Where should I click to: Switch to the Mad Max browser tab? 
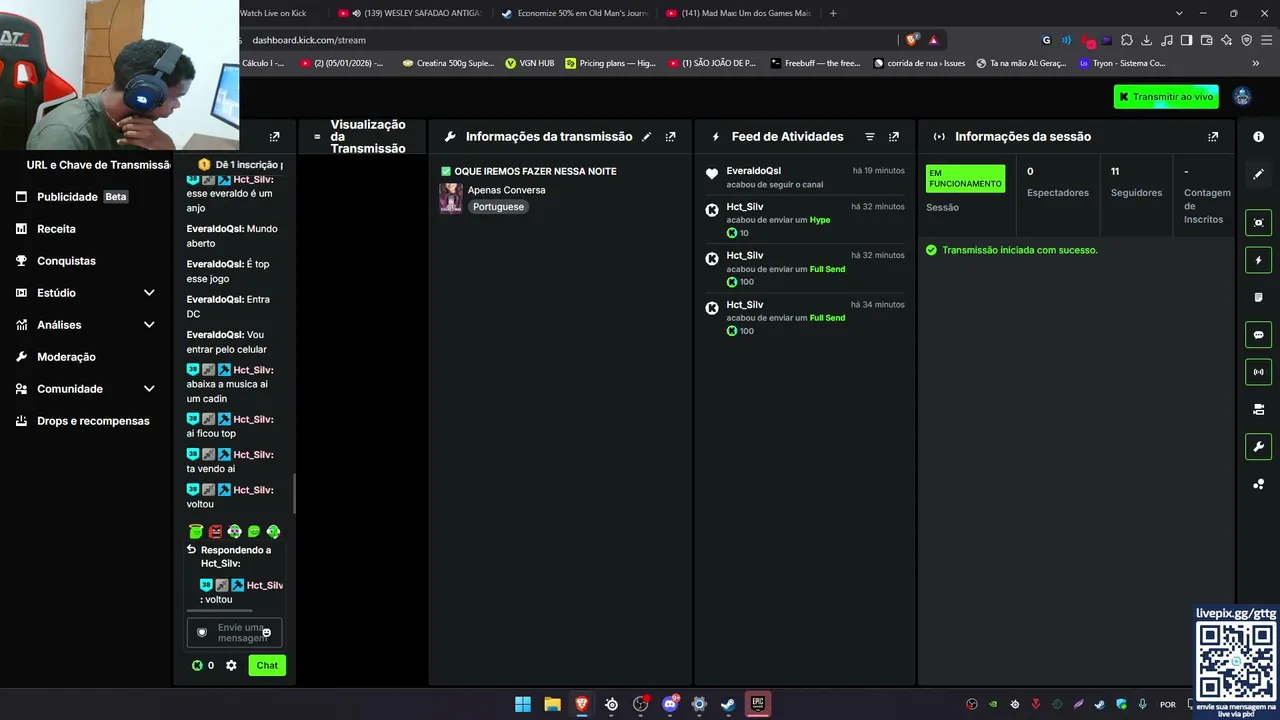tap(738, 13)
